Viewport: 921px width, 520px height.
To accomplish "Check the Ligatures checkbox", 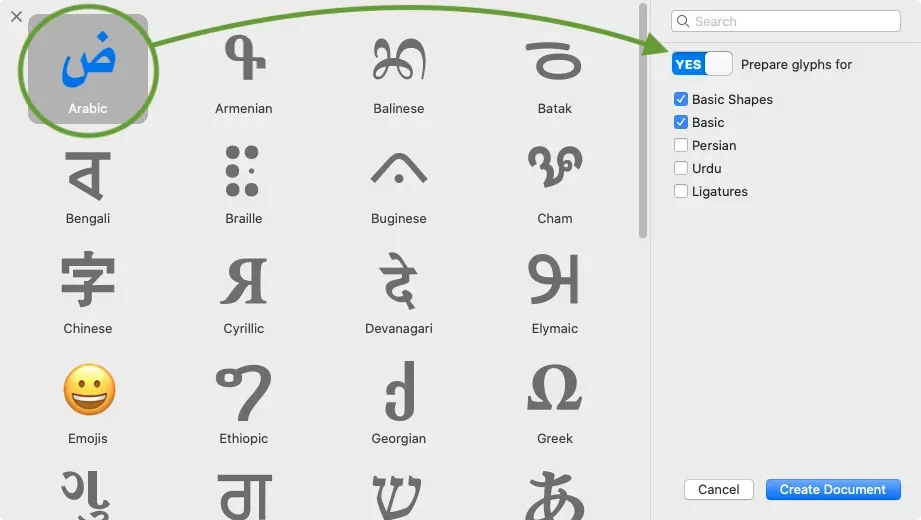I will point(681,191).
